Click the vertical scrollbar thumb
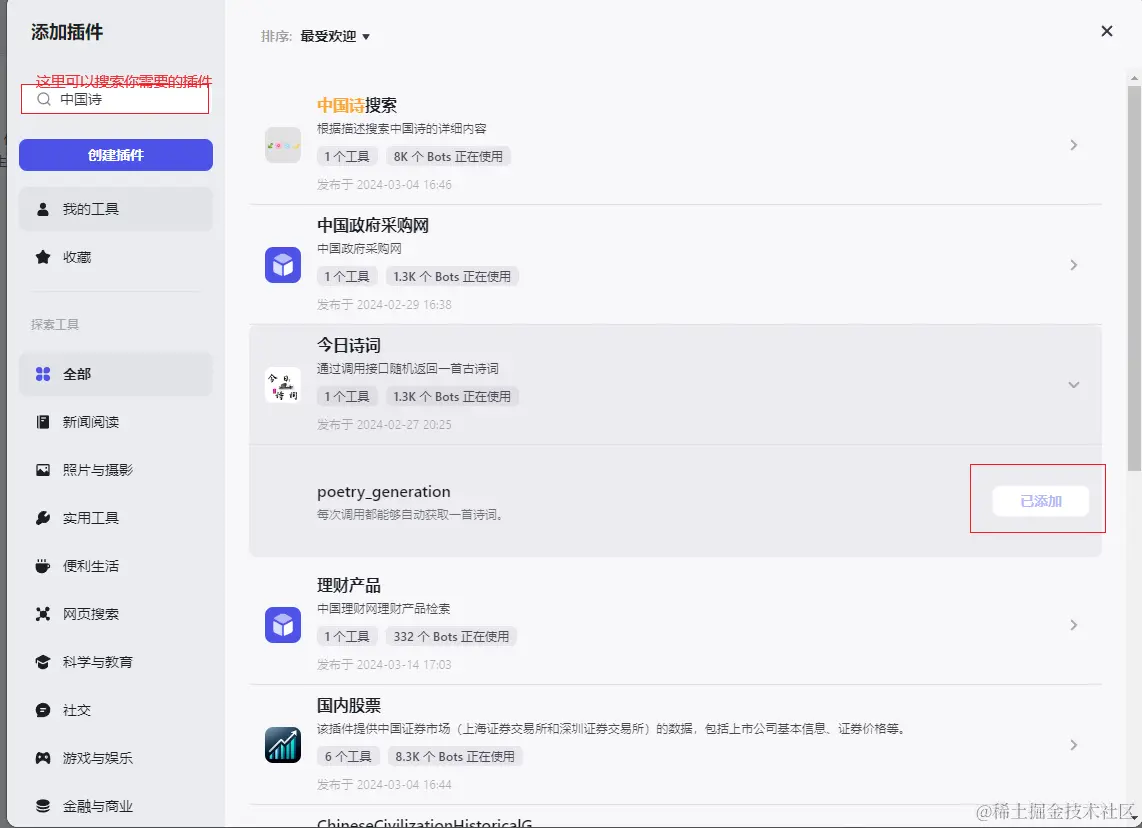Image resolution: width=1142 pixels, height=828 pixels. click(1134, 278)
